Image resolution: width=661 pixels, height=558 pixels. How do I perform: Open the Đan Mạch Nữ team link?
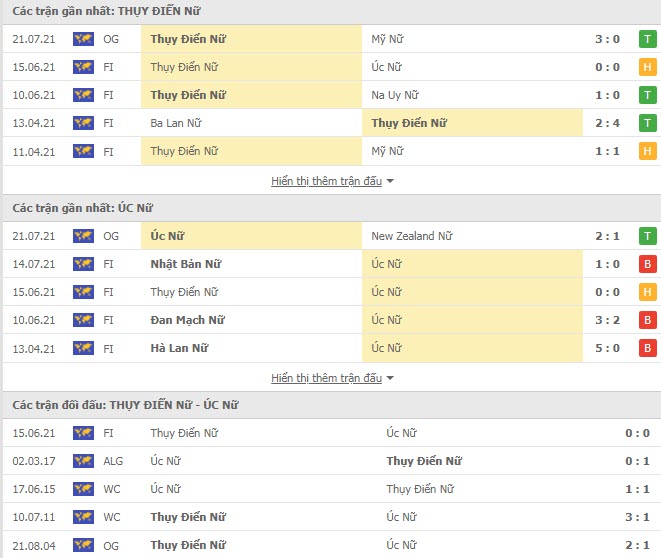click(x=187, y=320)
